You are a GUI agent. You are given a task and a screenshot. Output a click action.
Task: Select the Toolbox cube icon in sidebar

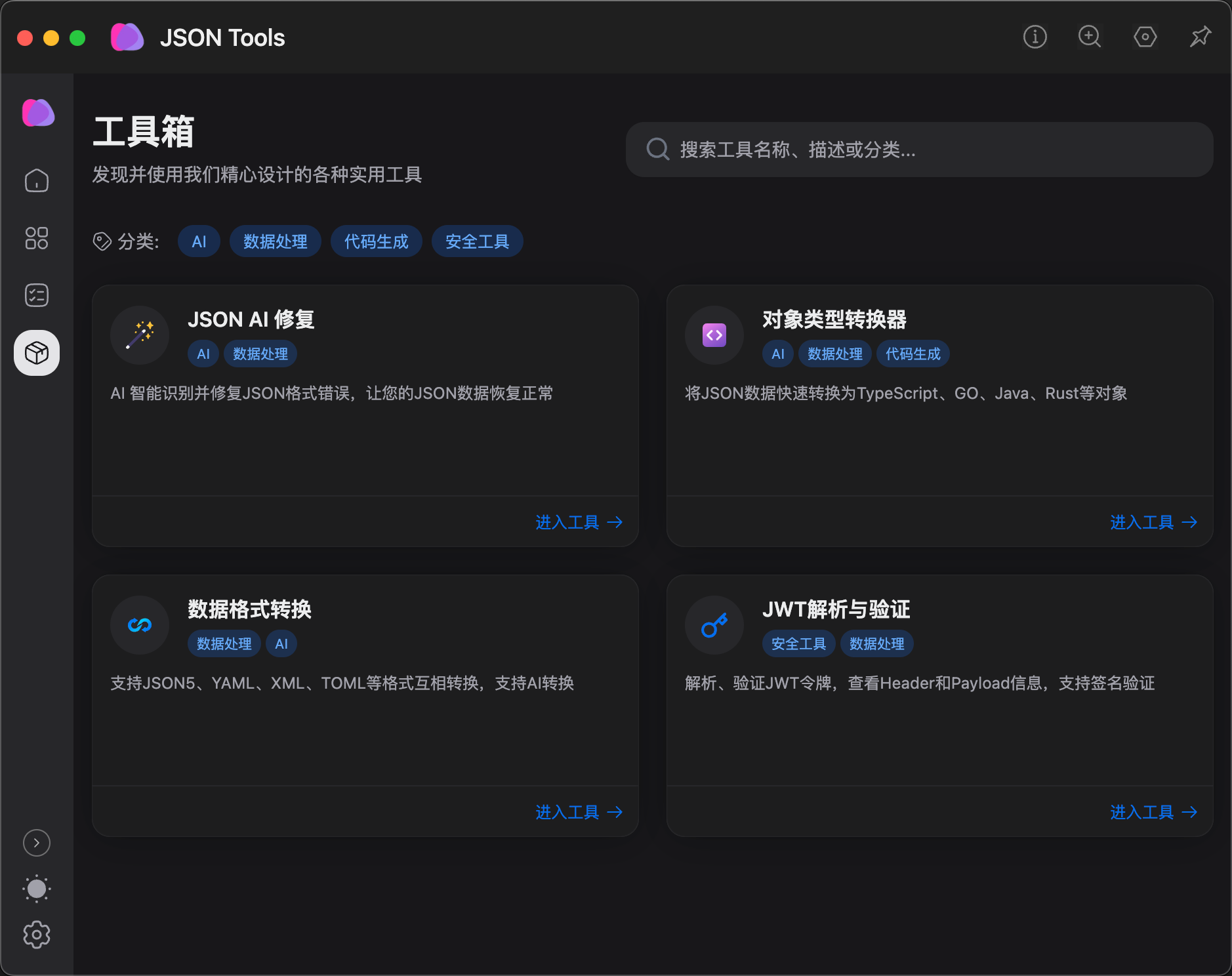point(37,353)
